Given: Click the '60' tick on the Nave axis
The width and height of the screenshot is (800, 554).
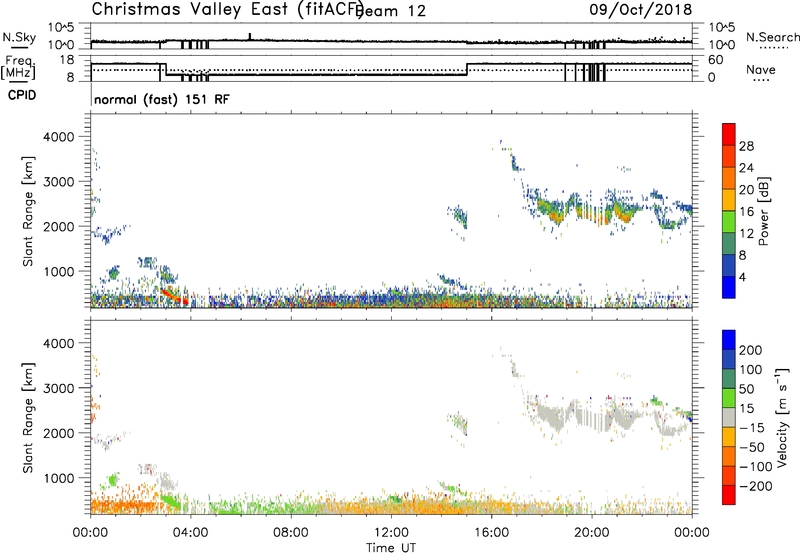Looking at the screenshot, I should [x=716, y=60].
